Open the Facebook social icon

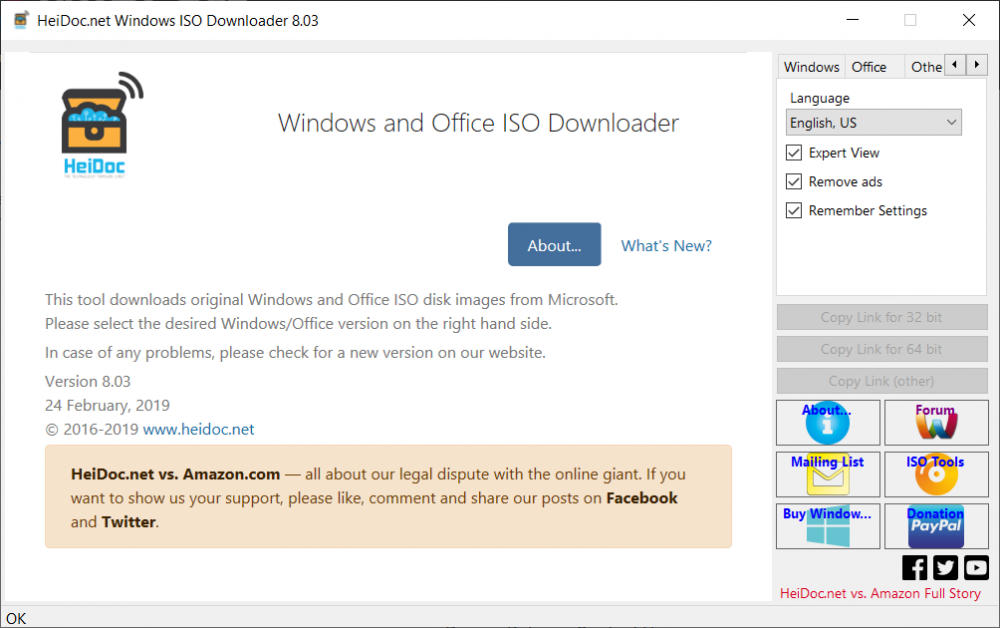[x=915, y=568]
